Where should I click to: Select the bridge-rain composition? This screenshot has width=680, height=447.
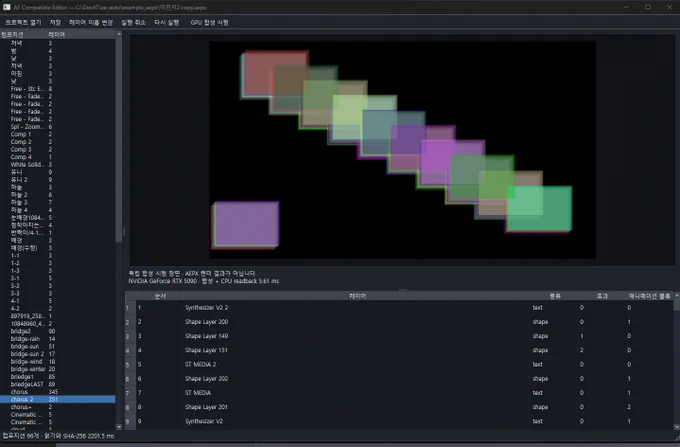pos(58,339)
